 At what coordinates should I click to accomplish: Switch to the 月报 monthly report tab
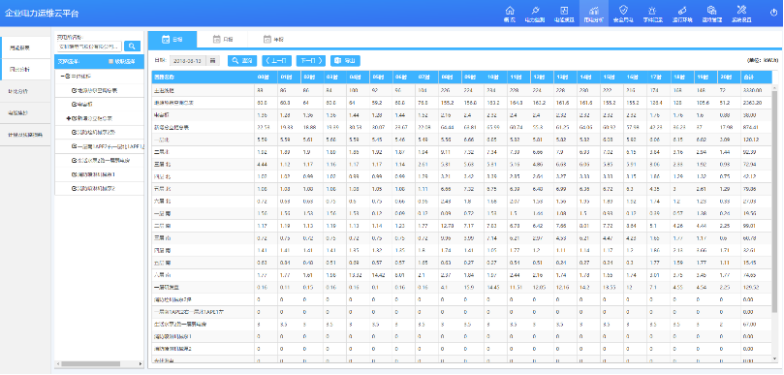click(223, 39)
